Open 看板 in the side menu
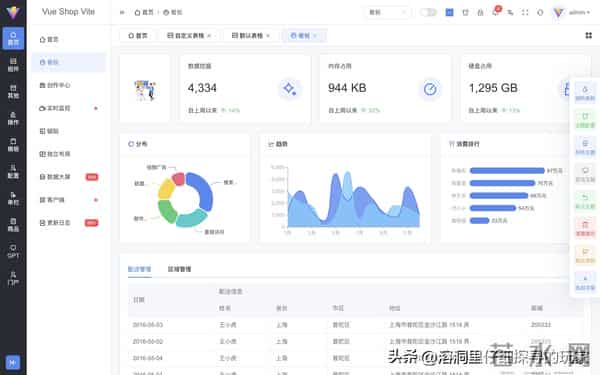This screenshot has width=600, height=375. coord(68,62)
